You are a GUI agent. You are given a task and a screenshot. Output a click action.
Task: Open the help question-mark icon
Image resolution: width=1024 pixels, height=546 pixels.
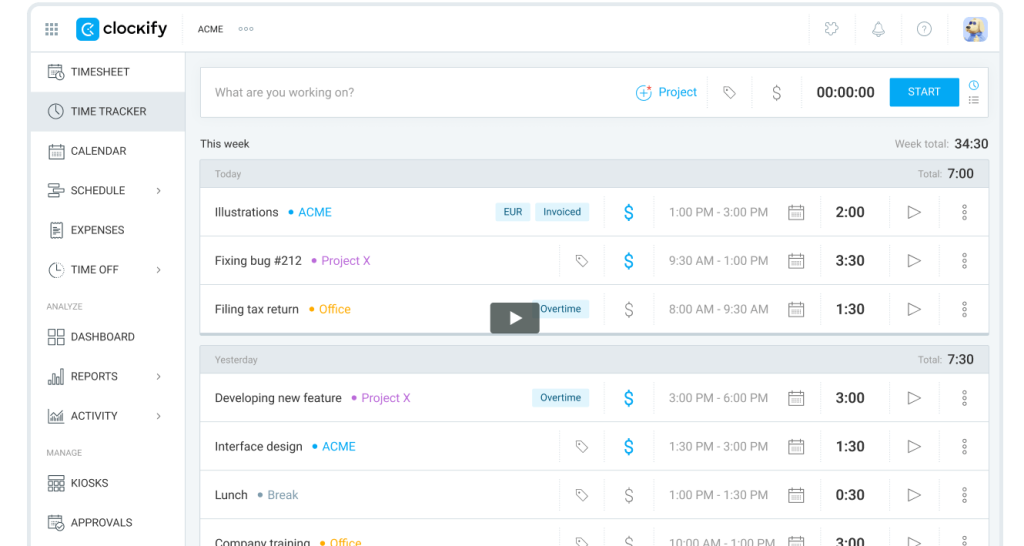point(924,29)
